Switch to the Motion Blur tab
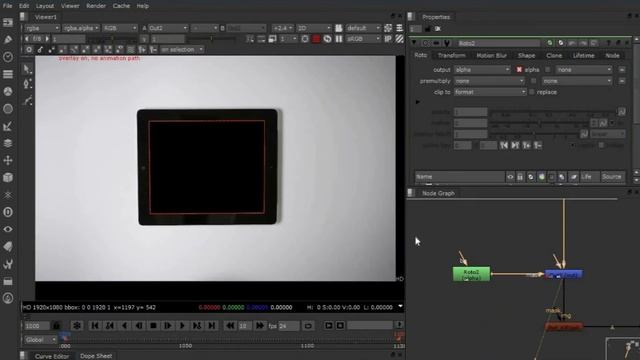This screenshot has height=360, width=640. click(x=491, y=56)
